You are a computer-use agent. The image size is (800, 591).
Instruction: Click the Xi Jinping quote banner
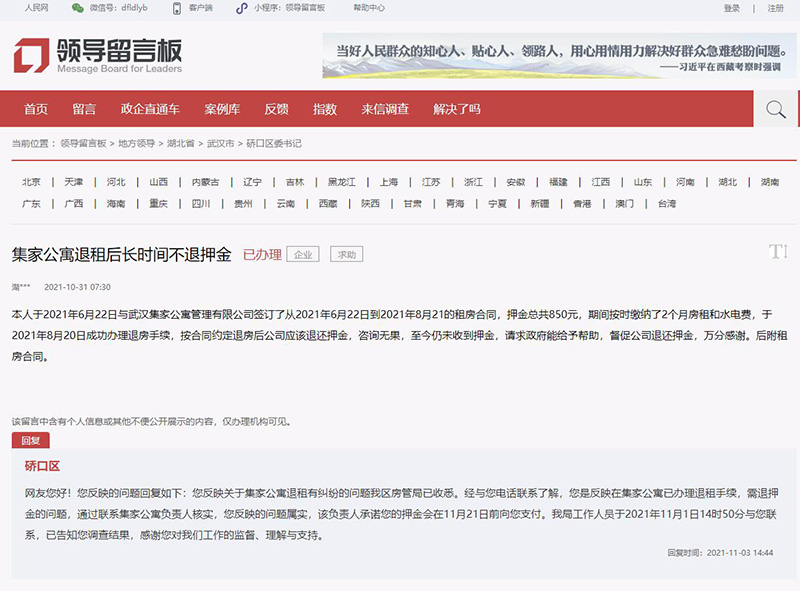coord(559,56)
